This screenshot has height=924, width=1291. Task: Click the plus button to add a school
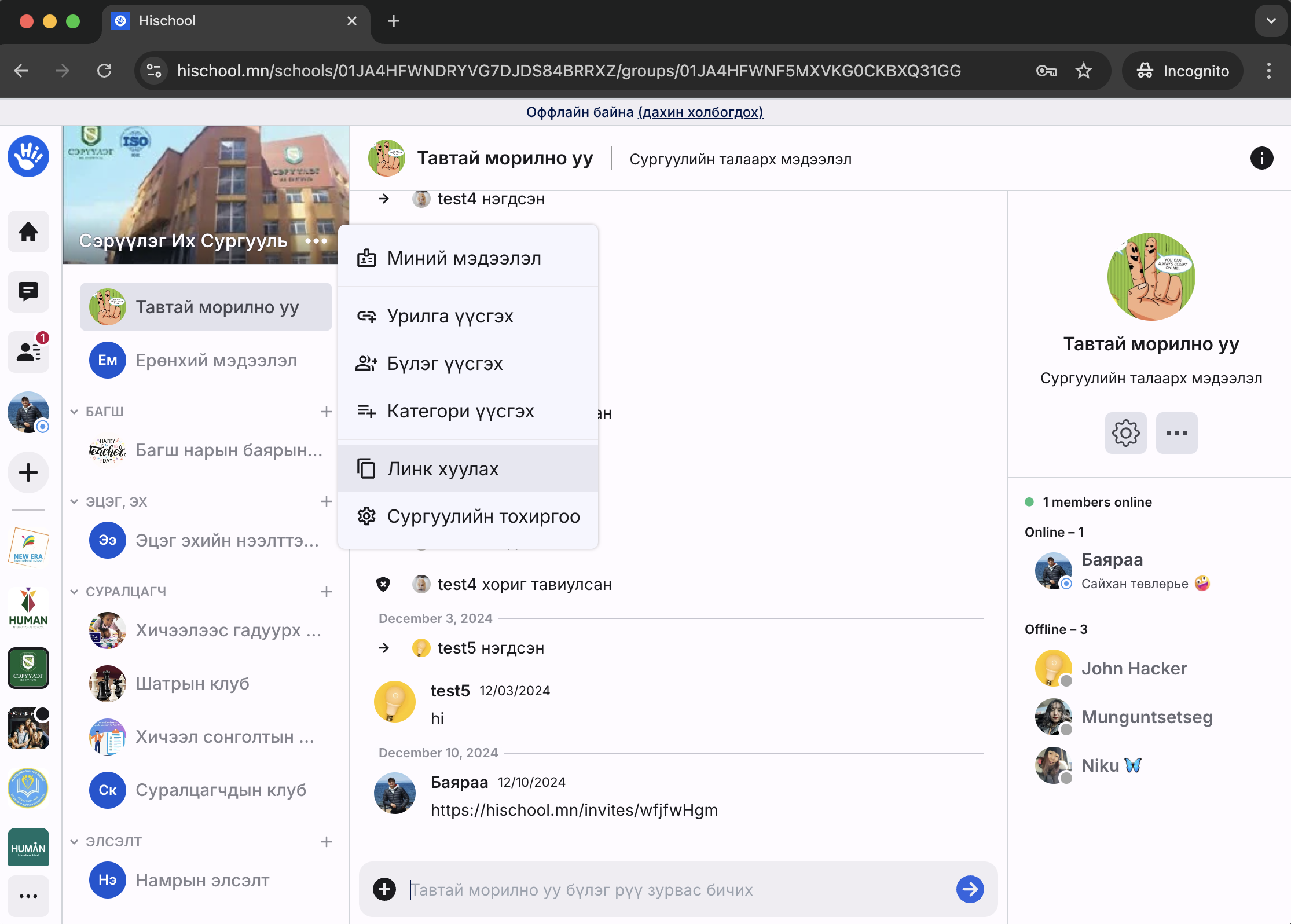click(28, 472)
